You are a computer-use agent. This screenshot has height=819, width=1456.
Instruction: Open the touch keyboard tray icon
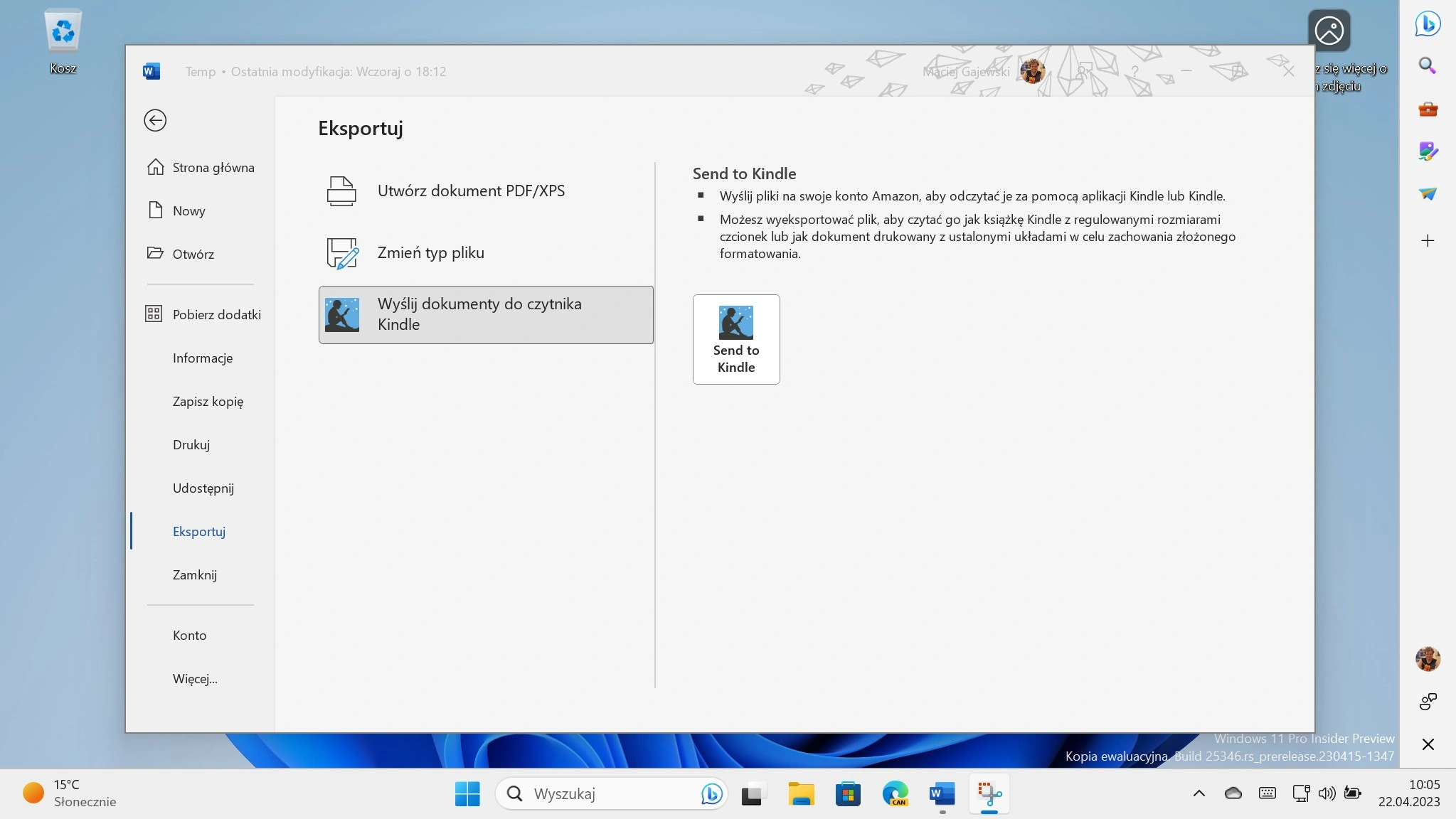(1268, 793)
